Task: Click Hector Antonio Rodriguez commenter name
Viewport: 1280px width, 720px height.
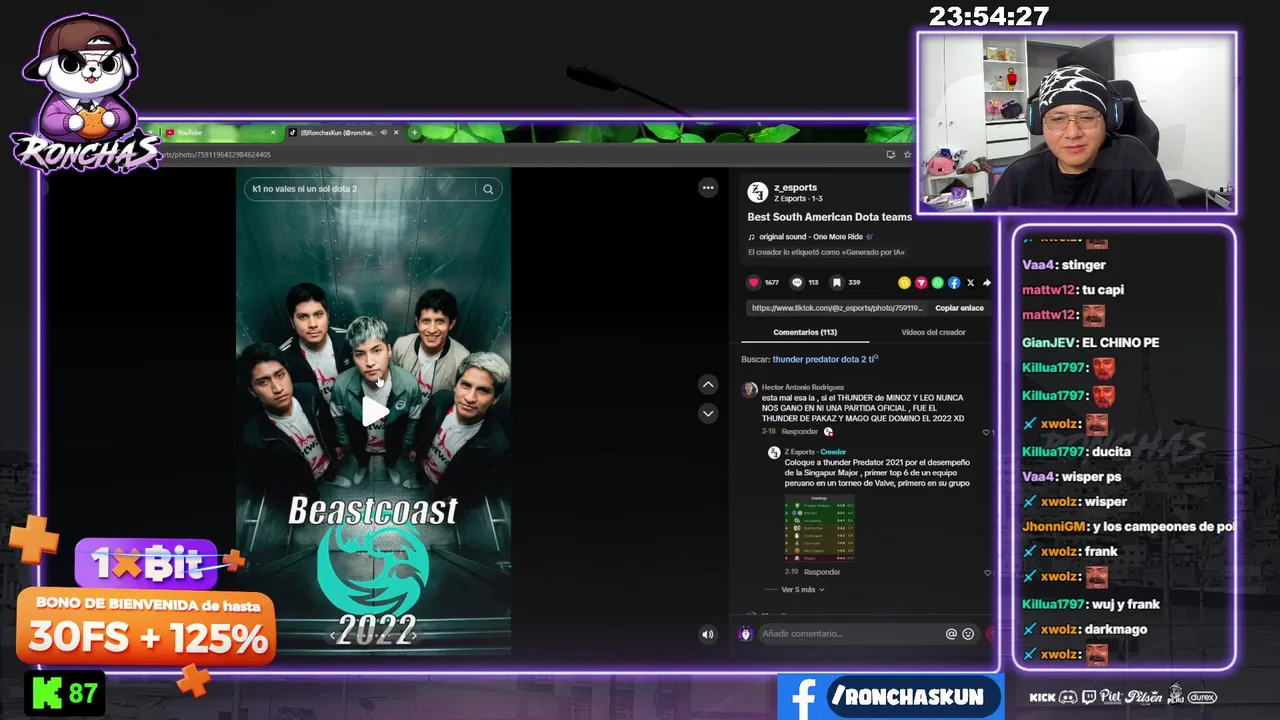Action: click(803, 387)
